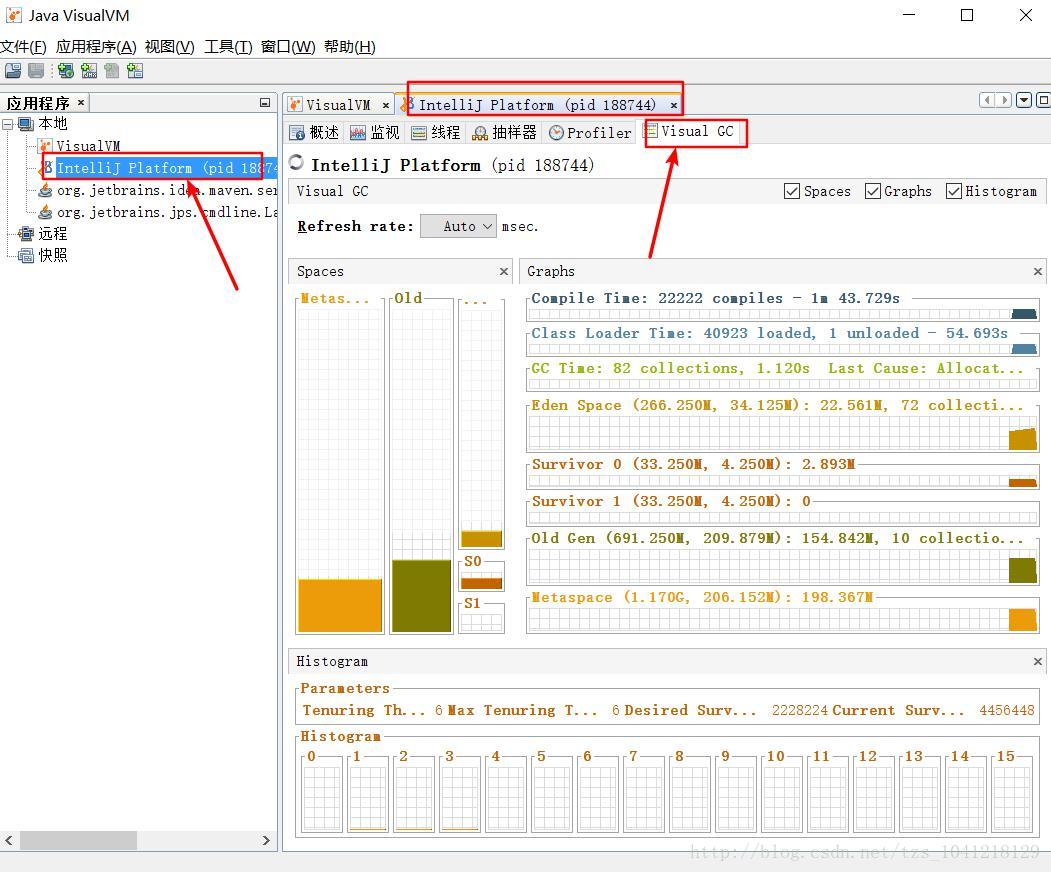Close the 应用程序 panel tab
Image resolution: width=1051 pixels, height=872 pixels.
coord(80,103)
